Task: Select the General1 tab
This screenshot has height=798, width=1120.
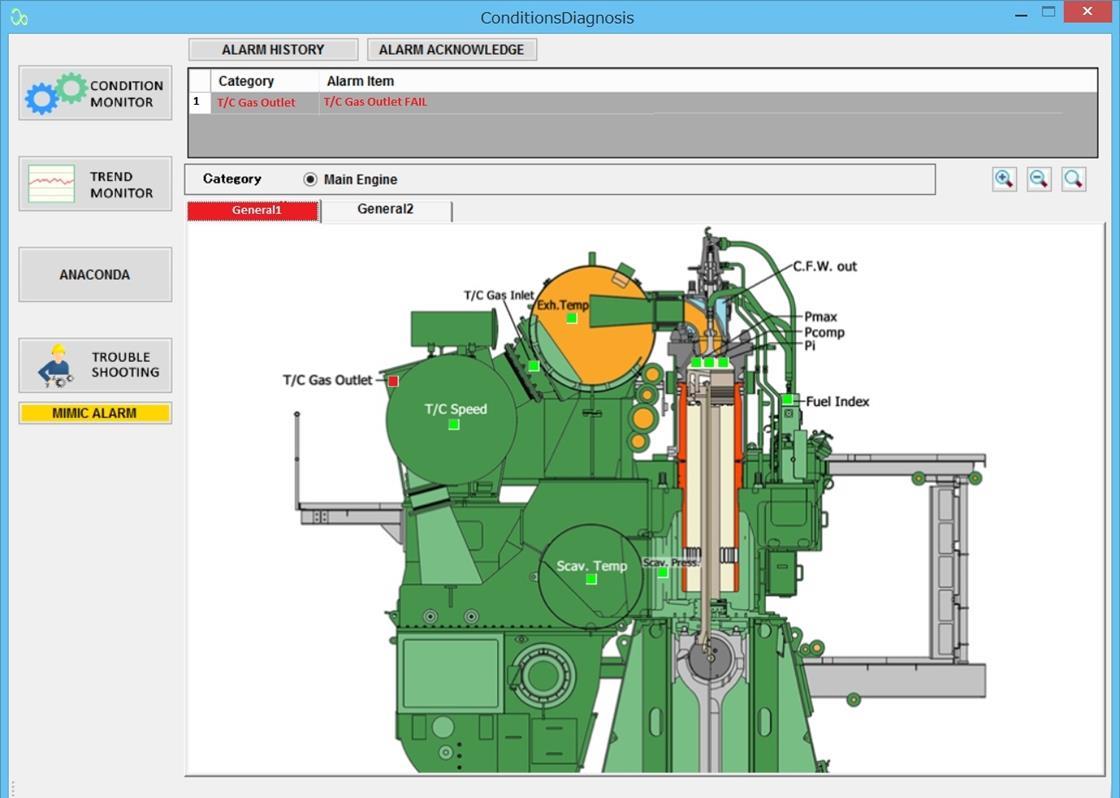Action: point(255,211)
